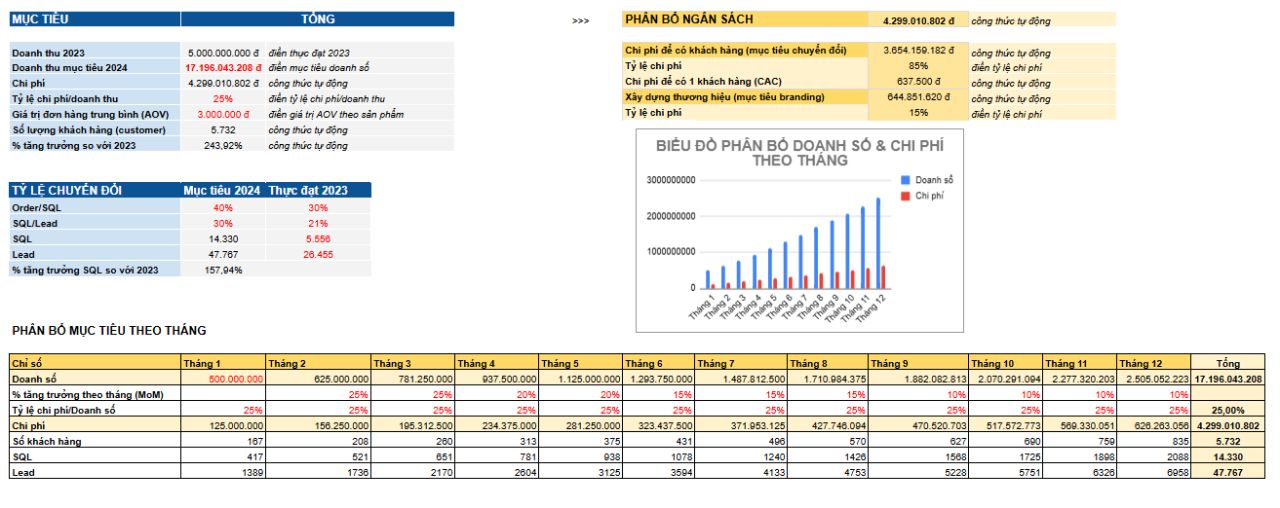This screenshot has height=508, width=1280.
Task: Click the MỤC TIÊU header cell
Action: point(95,19)
